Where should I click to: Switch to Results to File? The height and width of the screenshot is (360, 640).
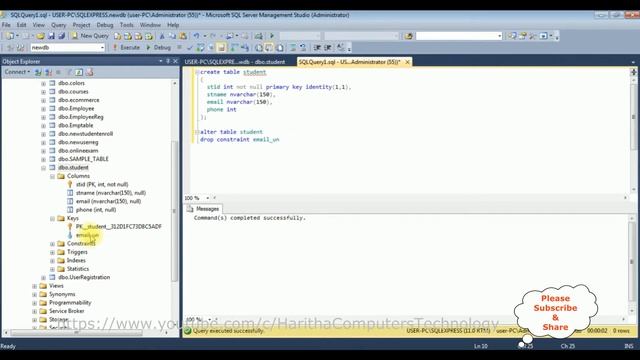pos(280,47)
